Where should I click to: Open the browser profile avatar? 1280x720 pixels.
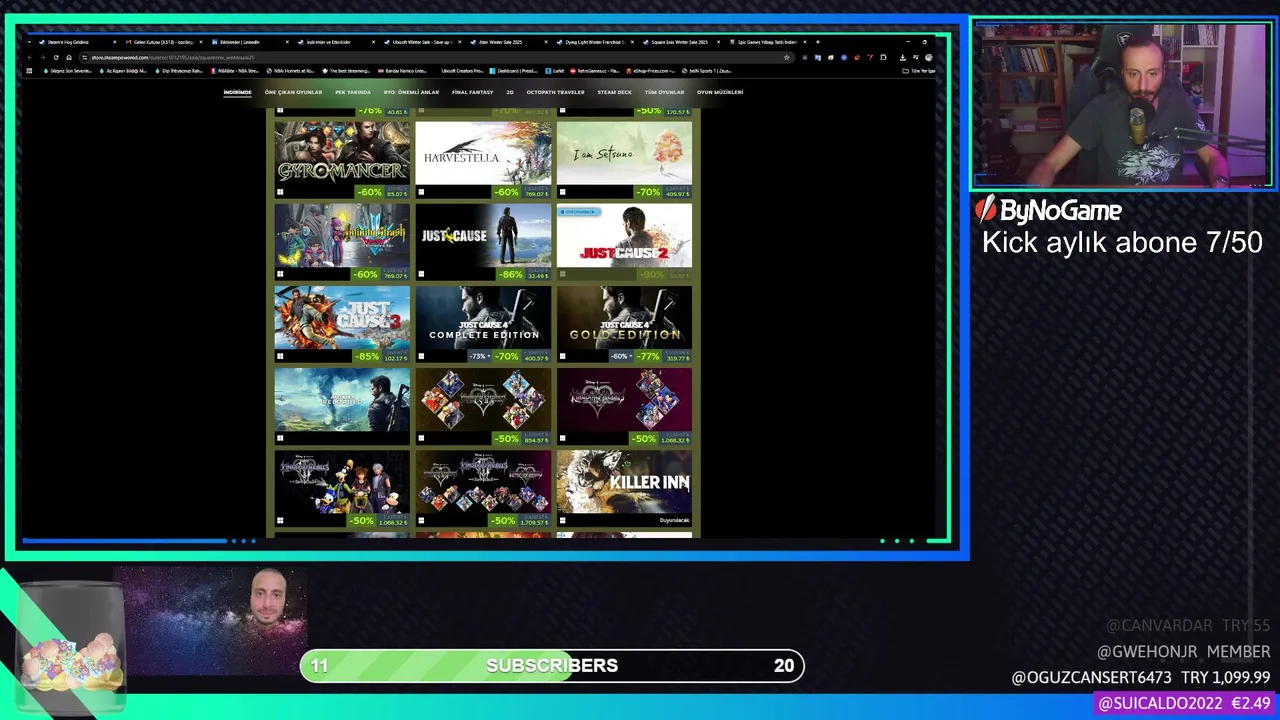click(x=928, y=57)
